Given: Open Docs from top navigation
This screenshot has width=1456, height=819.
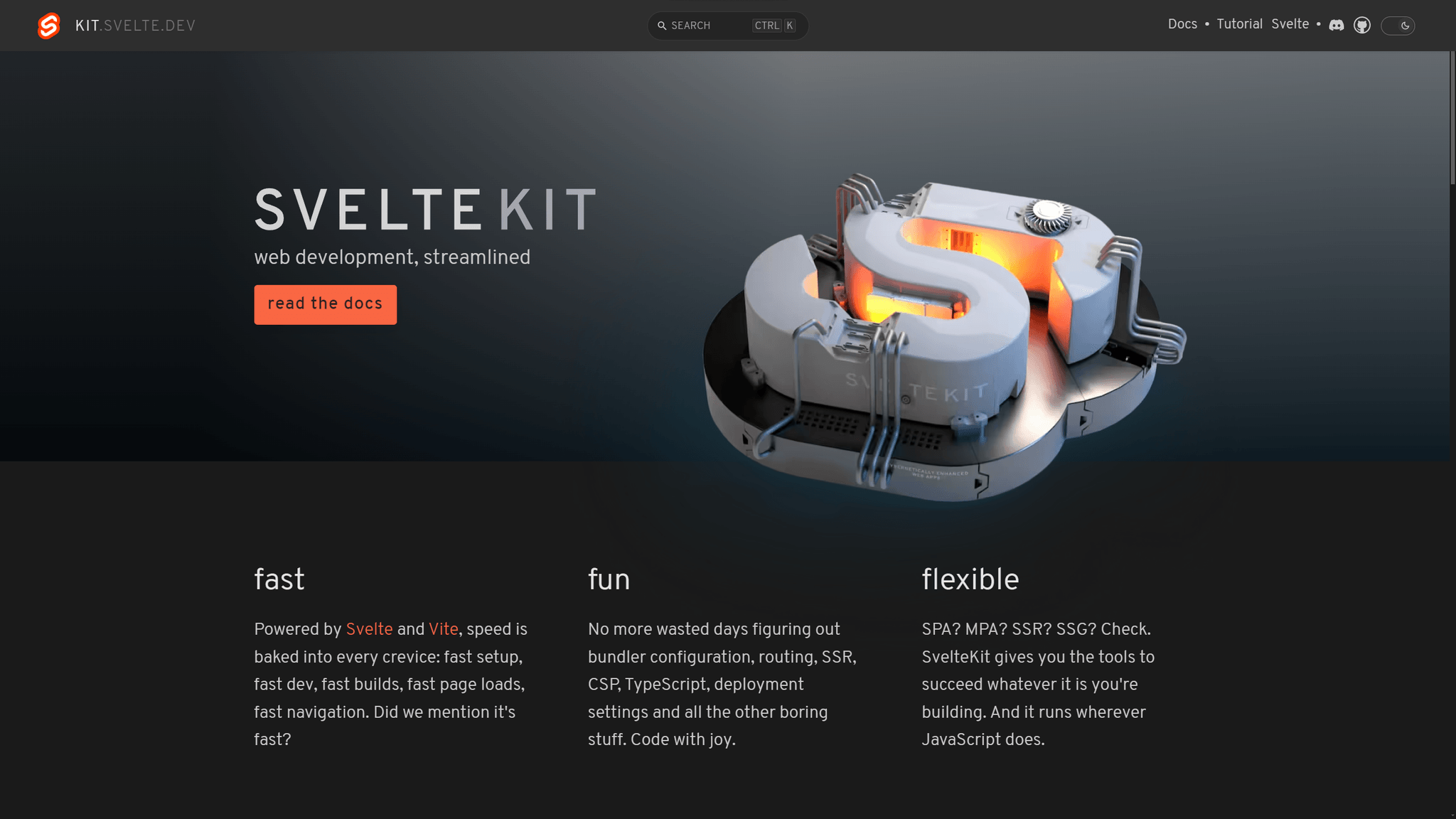Looking at the screenshot, I should [1182, 25].
